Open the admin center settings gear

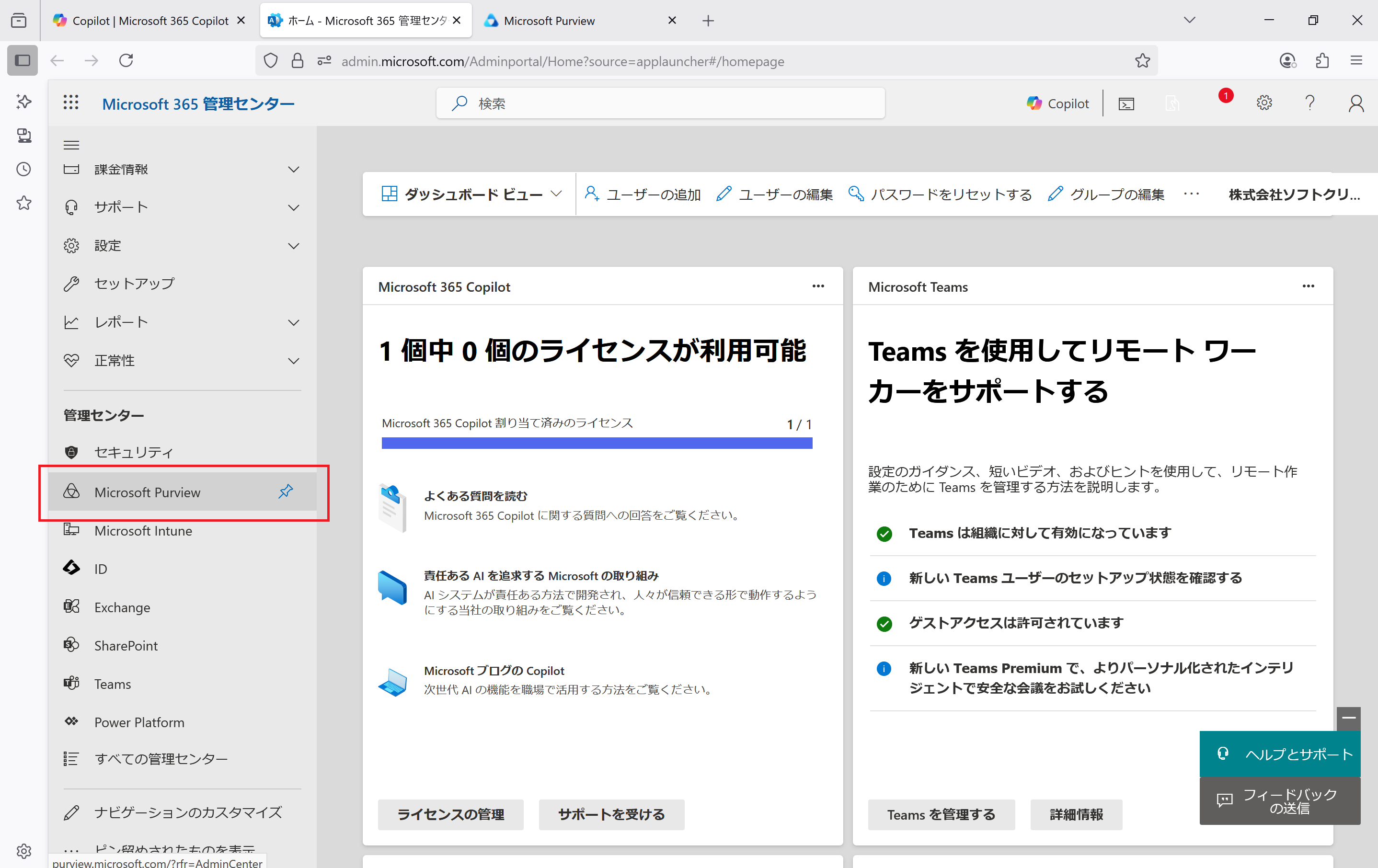pyautogui.click(x=1264, y=103)
